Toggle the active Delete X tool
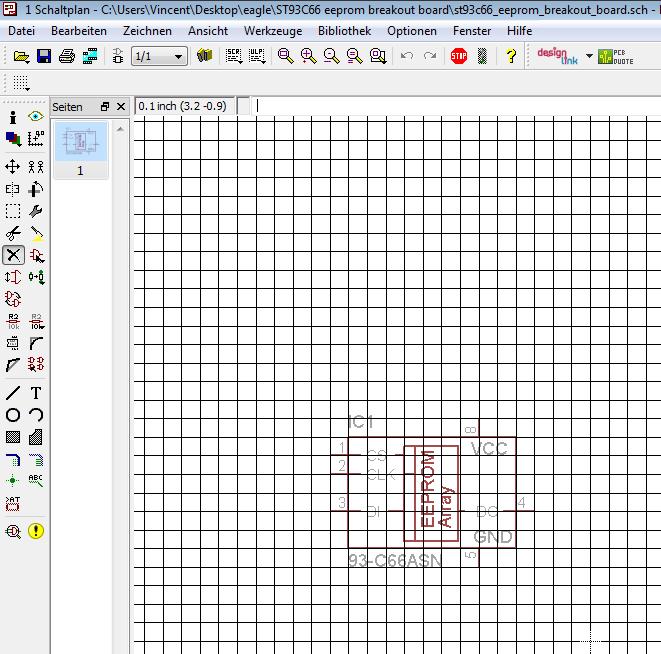 coord(13,255)
